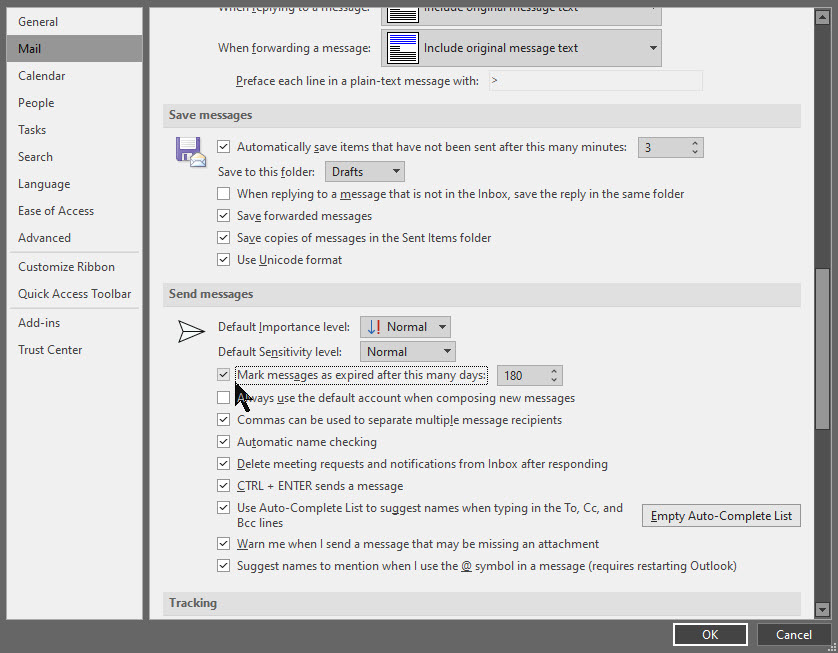The image size is (838, 653).
Task: Click the message preview icon beside forwarding dropdown
Action: point(404,48)
